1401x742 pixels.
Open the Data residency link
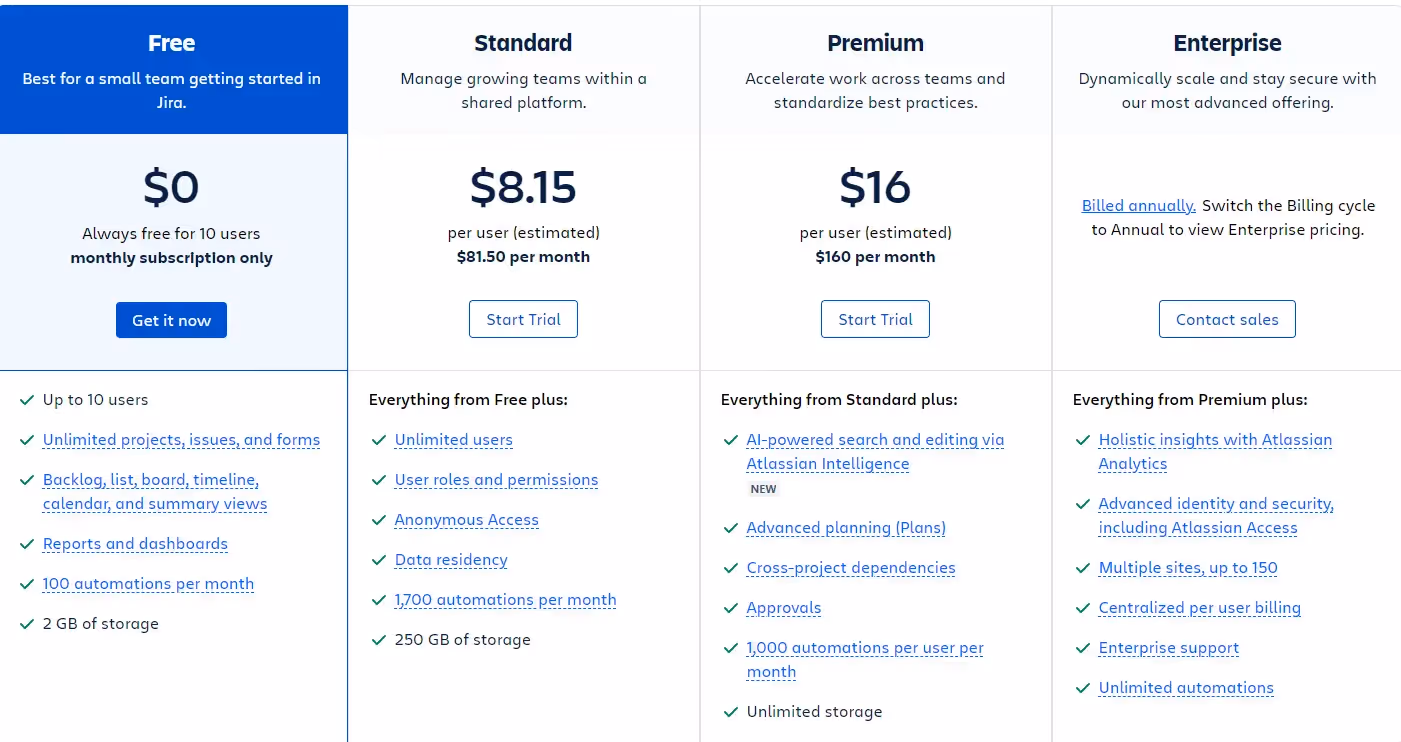[450, 559]
